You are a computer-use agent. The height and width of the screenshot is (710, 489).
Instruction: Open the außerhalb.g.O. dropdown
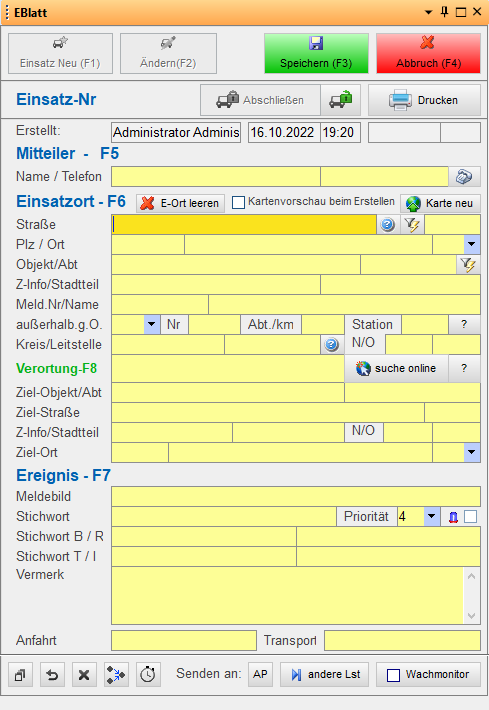(x=152, y=324)
